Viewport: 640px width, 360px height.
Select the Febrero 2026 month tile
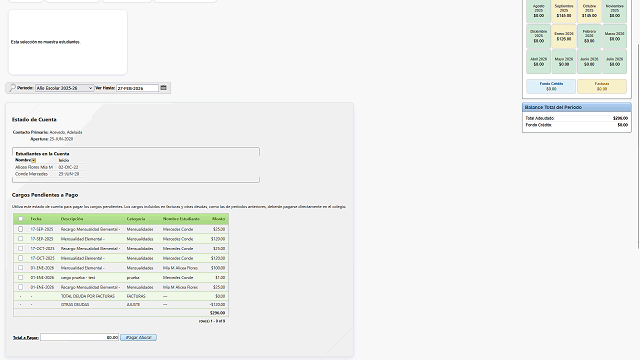pyautogui.click(x=589, y=36)
